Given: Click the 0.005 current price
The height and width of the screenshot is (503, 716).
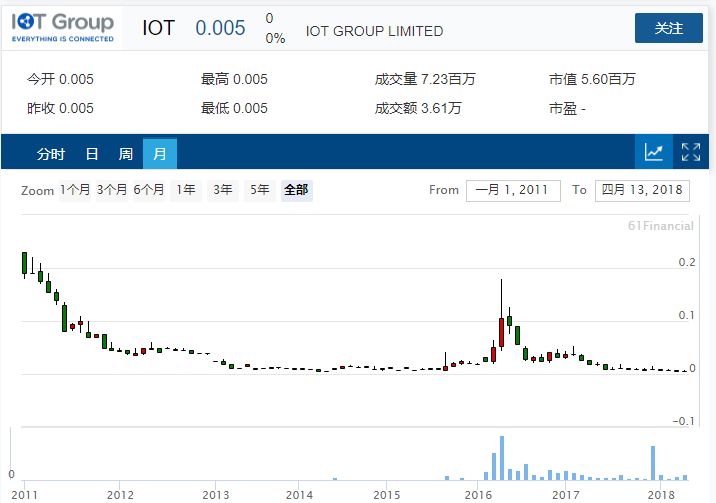Looking at the screenshot, I should (220, 28).
